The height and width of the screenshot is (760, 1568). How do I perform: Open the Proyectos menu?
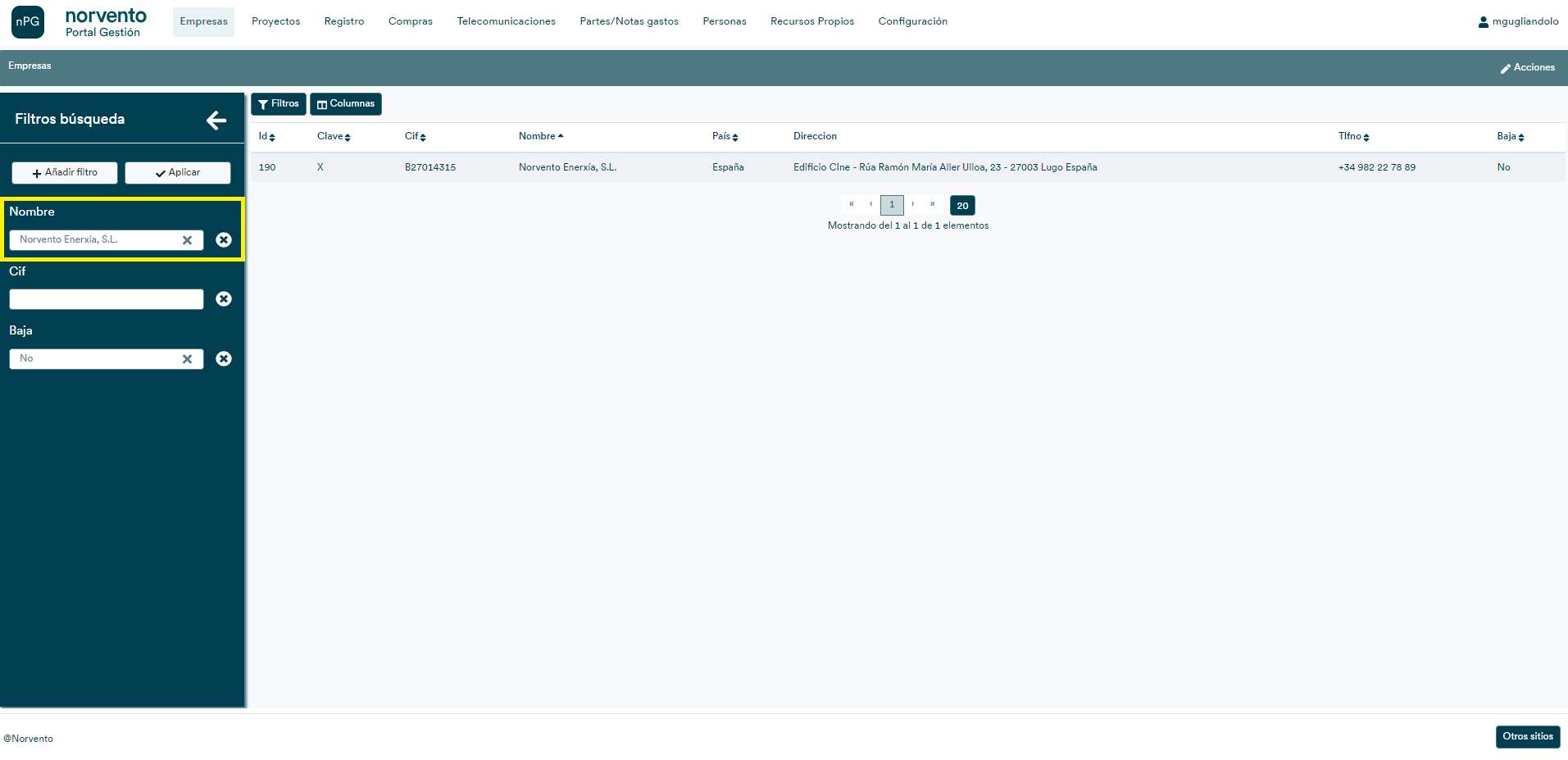tap(276, 22)
